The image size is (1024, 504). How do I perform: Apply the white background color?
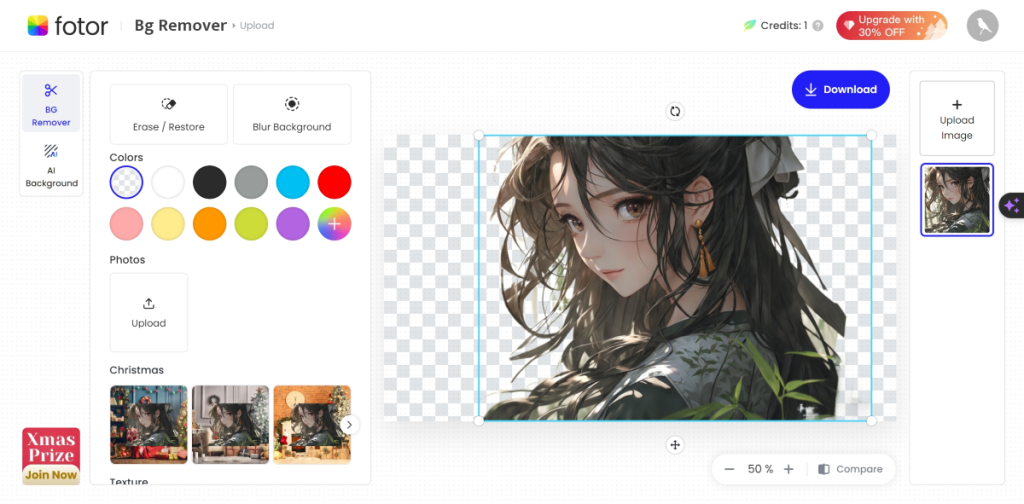click(x=168, y=182)
